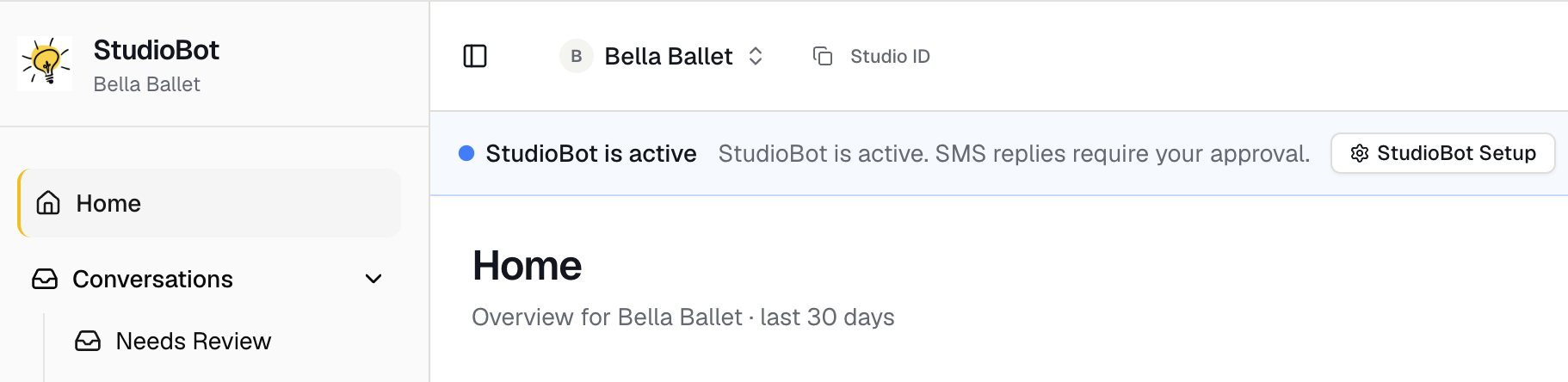The image size is (1568, 382).
Task: Click the StudioBot brand title
Action: click(156, 50)
